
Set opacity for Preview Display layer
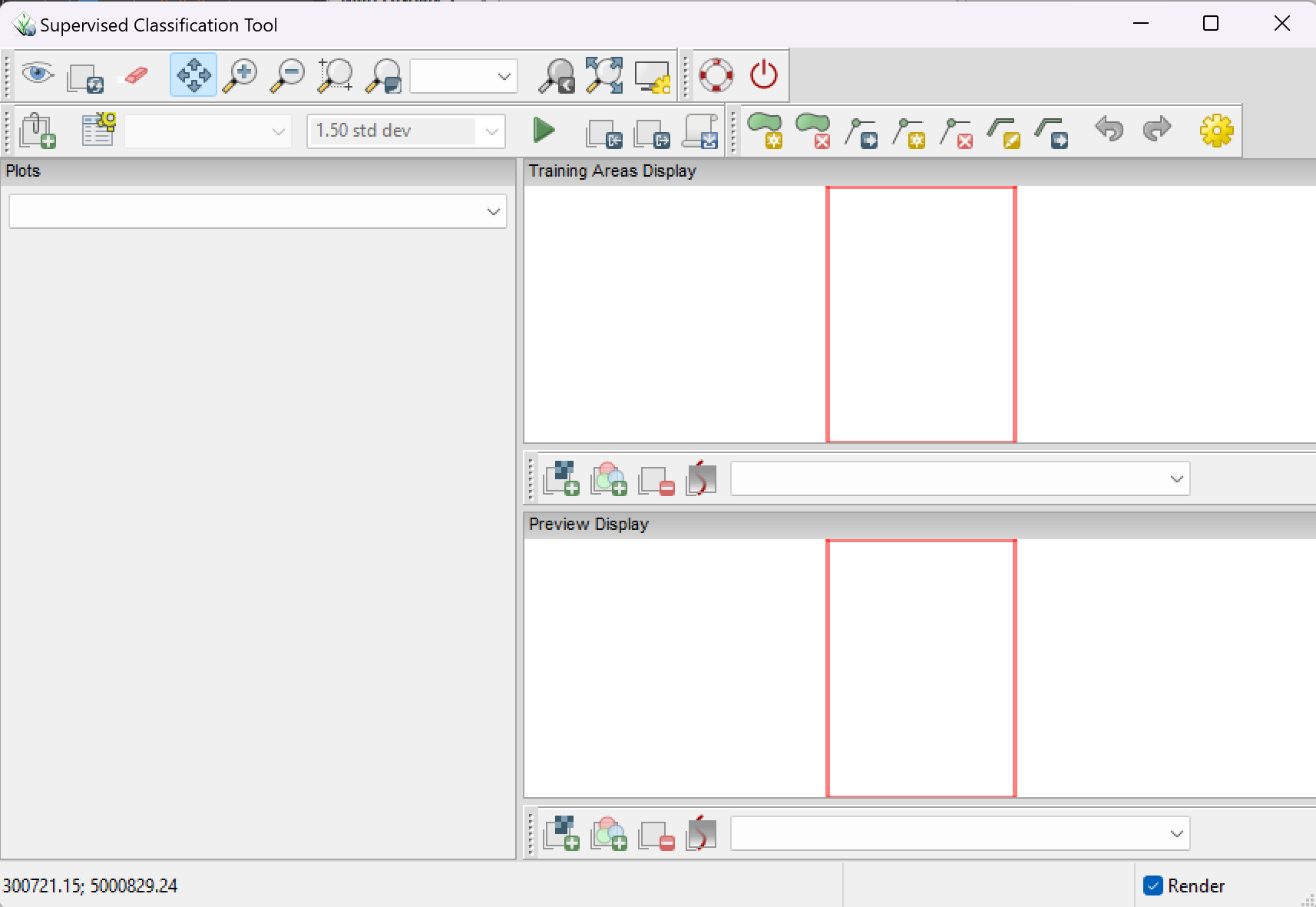click(x=701, y=833)
